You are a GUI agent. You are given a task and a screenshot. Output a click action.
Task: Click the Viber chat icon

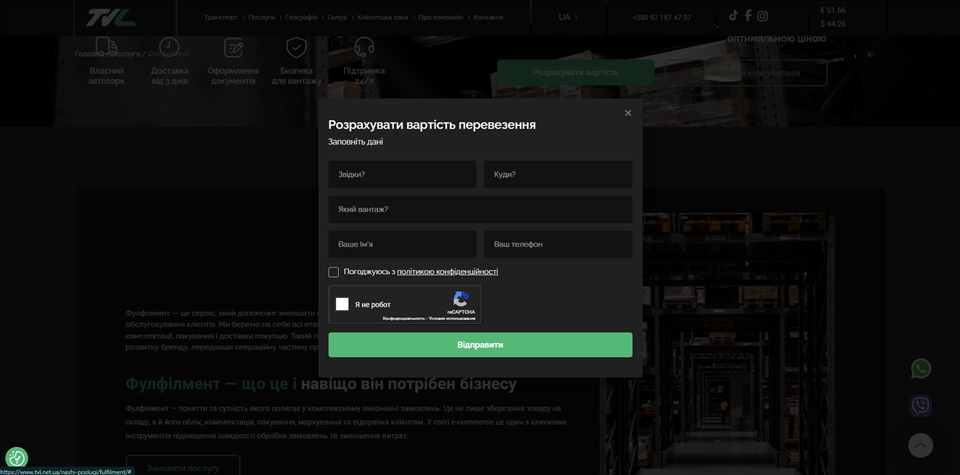(x=921, y=405)
